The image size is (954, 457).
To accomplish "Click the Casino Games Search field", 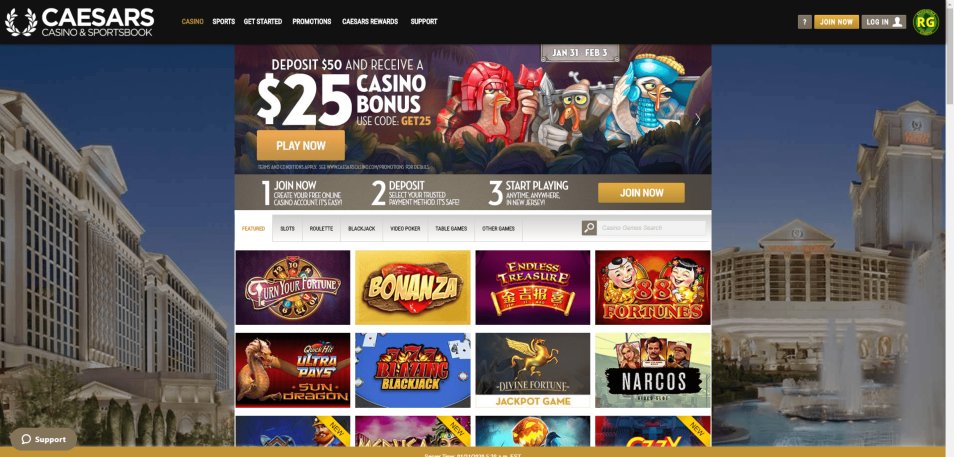I will click(651, 228).
